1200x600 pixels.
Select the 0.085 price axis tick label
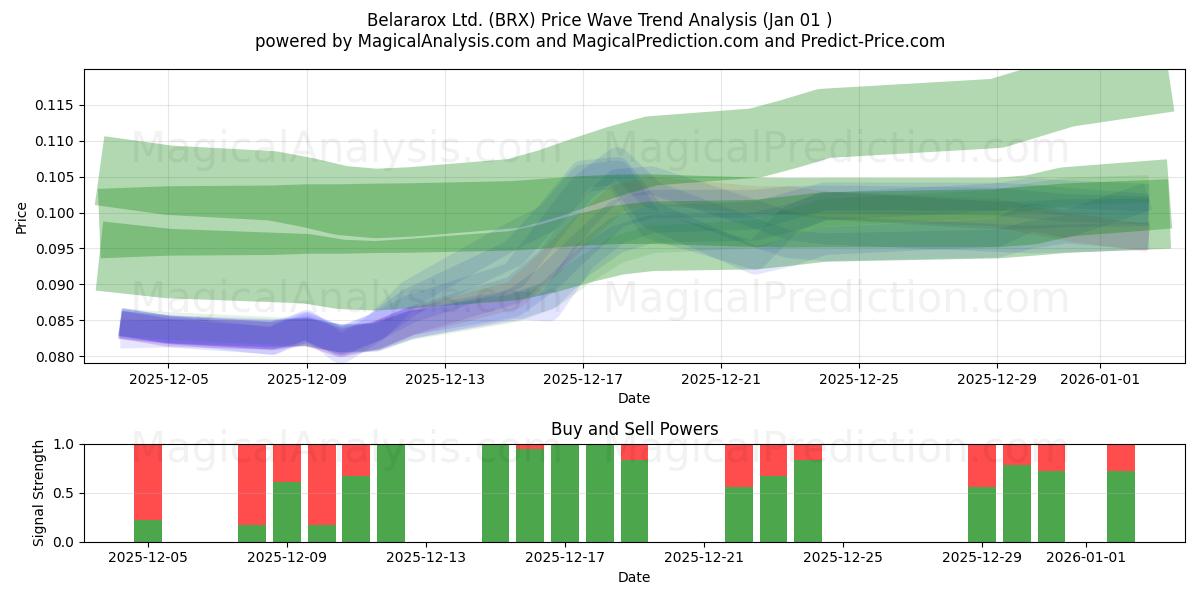point(55,321)
